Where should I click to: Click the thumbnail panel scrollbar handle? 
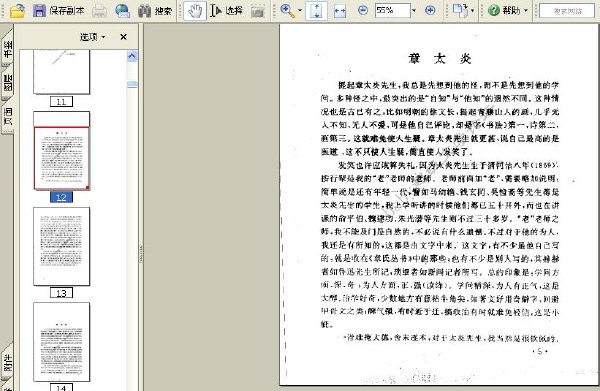[x=132, y=84]
